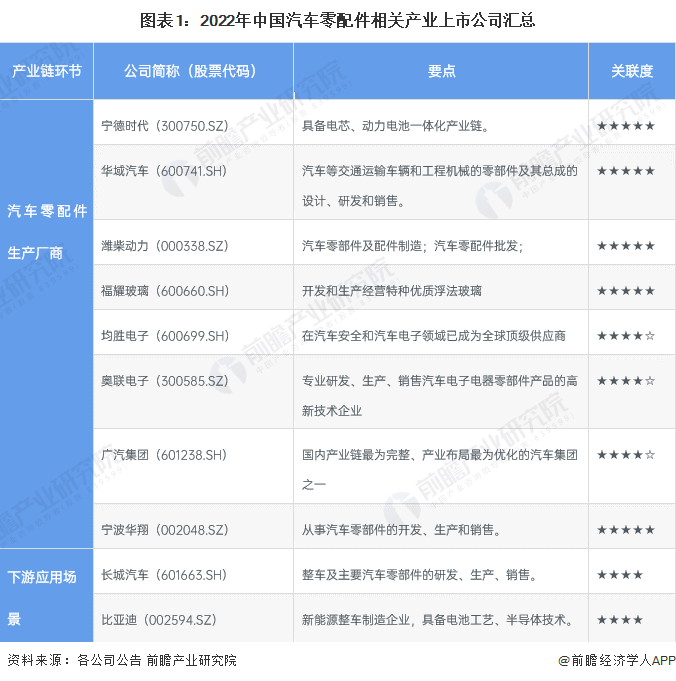Click the star rating in the 福耀玻璃 row
Screen dimensions: 676x681
626,291
